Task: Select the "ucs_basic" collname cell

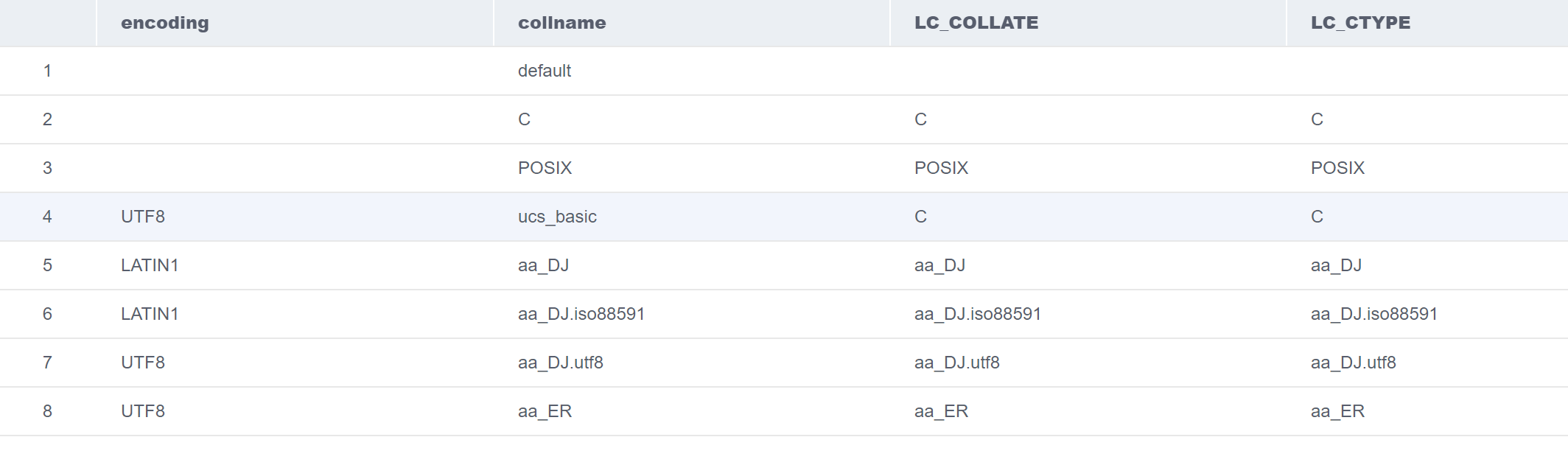Action: (x=557, y=217)
